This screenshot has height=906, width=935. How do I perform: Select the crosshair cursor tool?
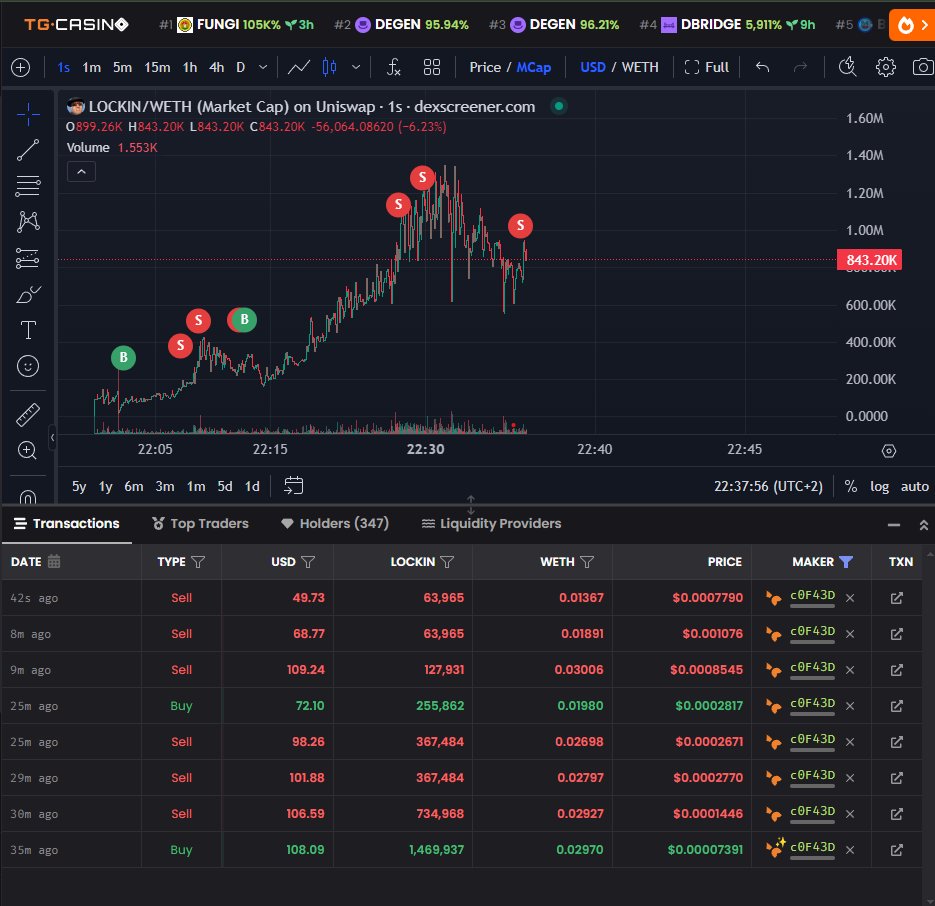tap(27, 114)
